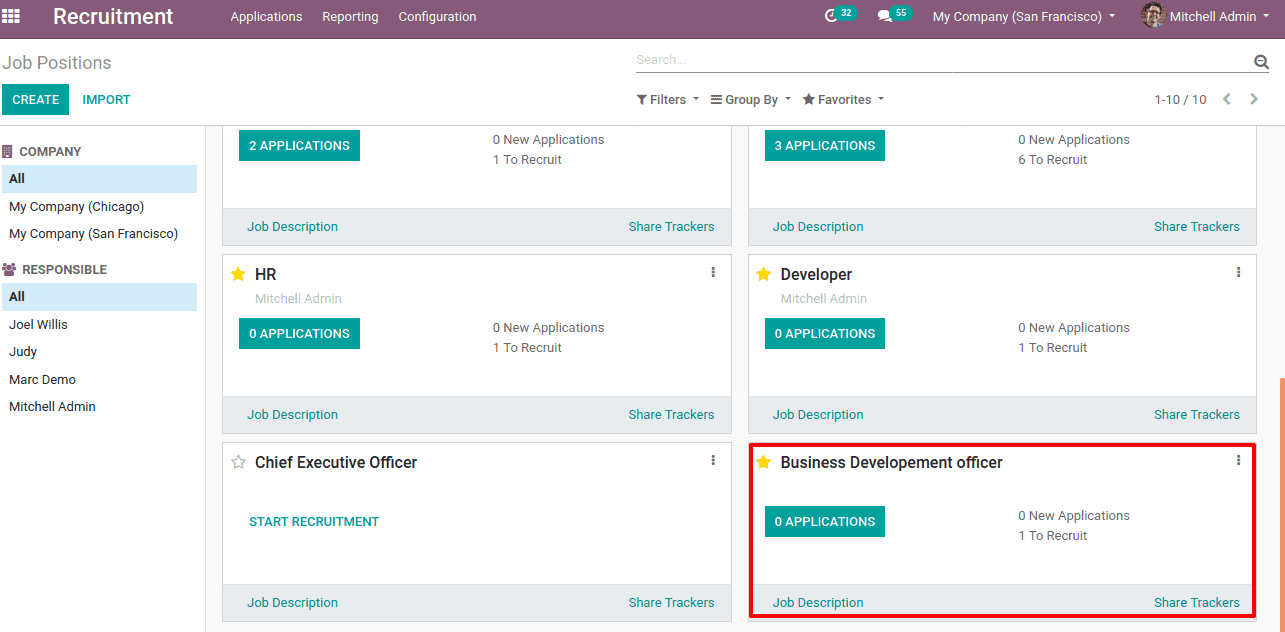Filter by My Company (San Francisco) in sidebar

pyautogui.click(x=99, y=233)
